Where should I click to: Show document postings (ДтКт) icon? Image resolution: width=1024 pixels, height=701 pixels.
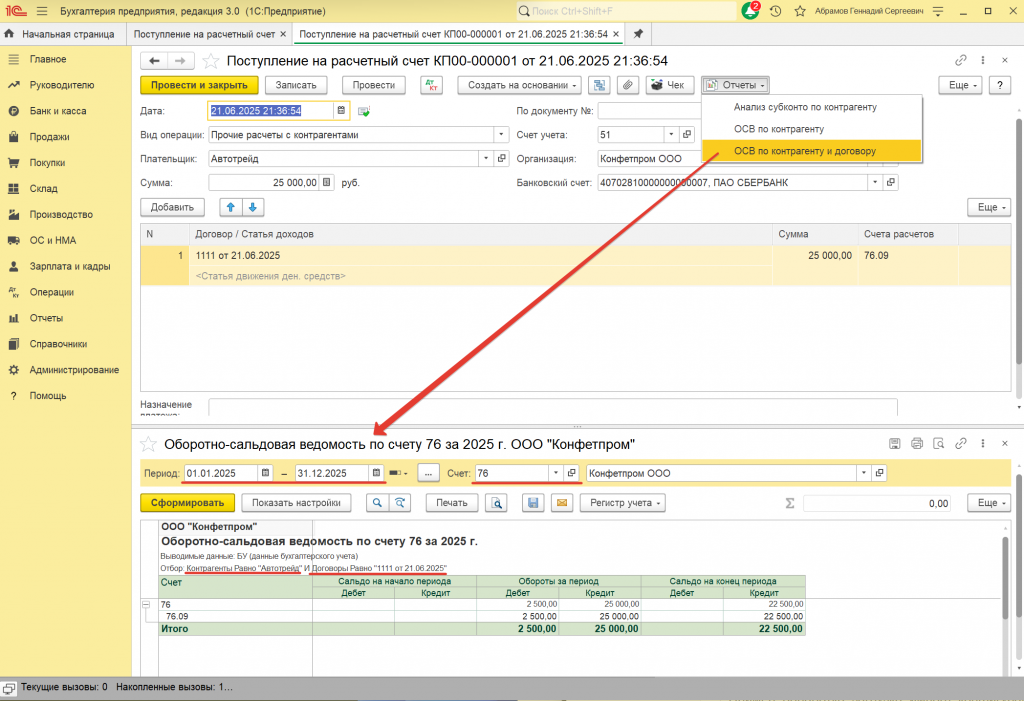432,85
